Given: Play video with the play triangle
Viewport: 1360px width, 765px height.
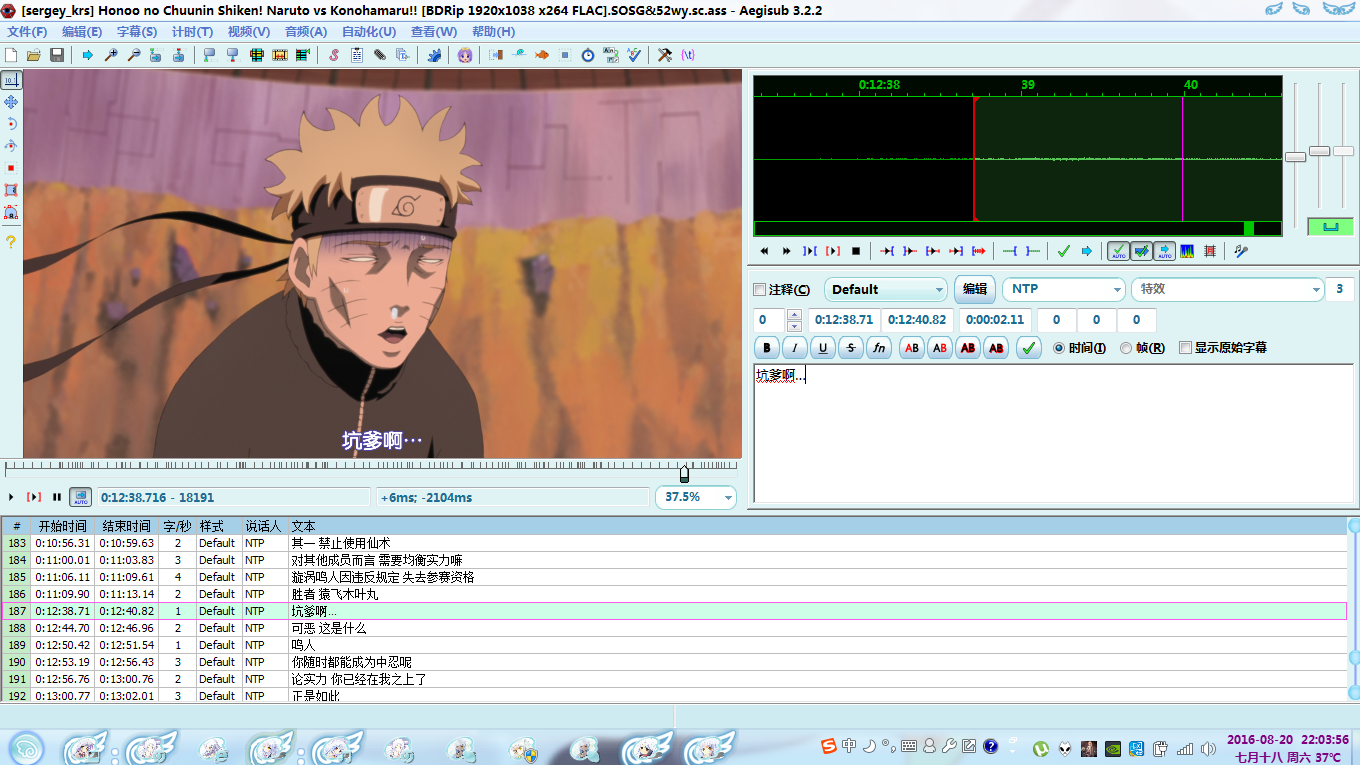Looking at the screenshot, I should point(11,497).
